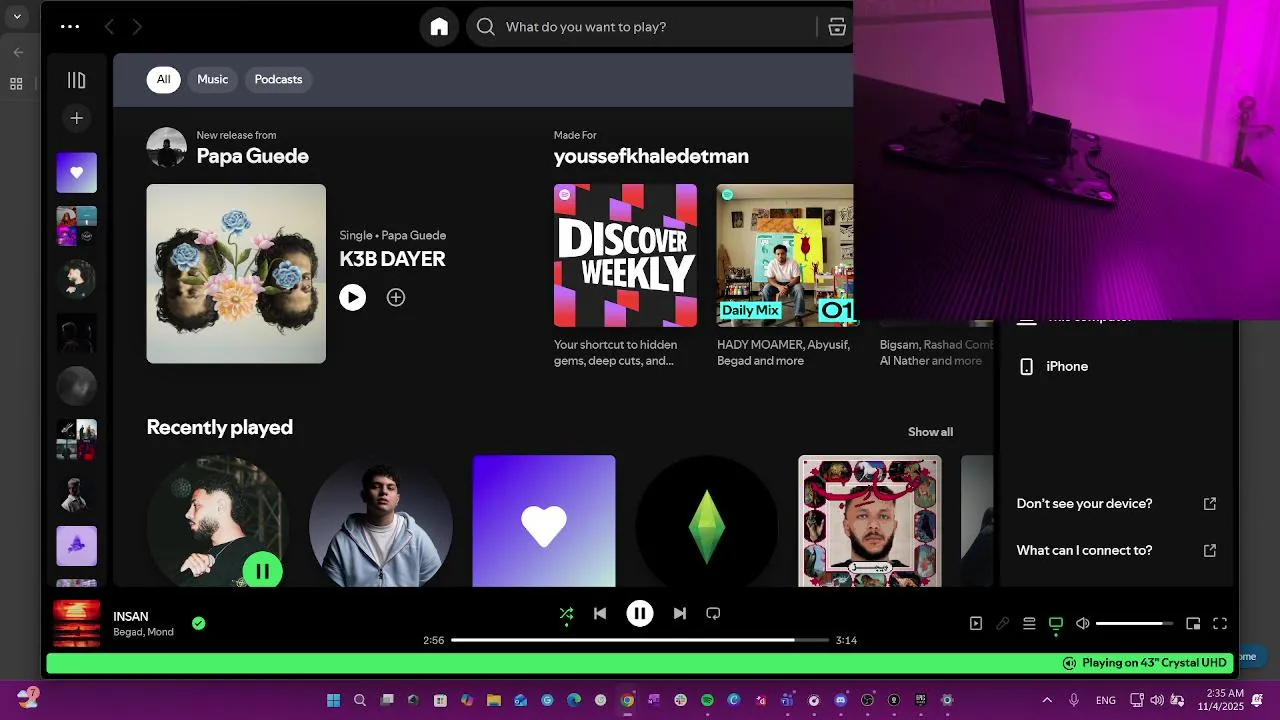Select the All filter chip
The image size is (1280, 720).
(x=163, y=79)
